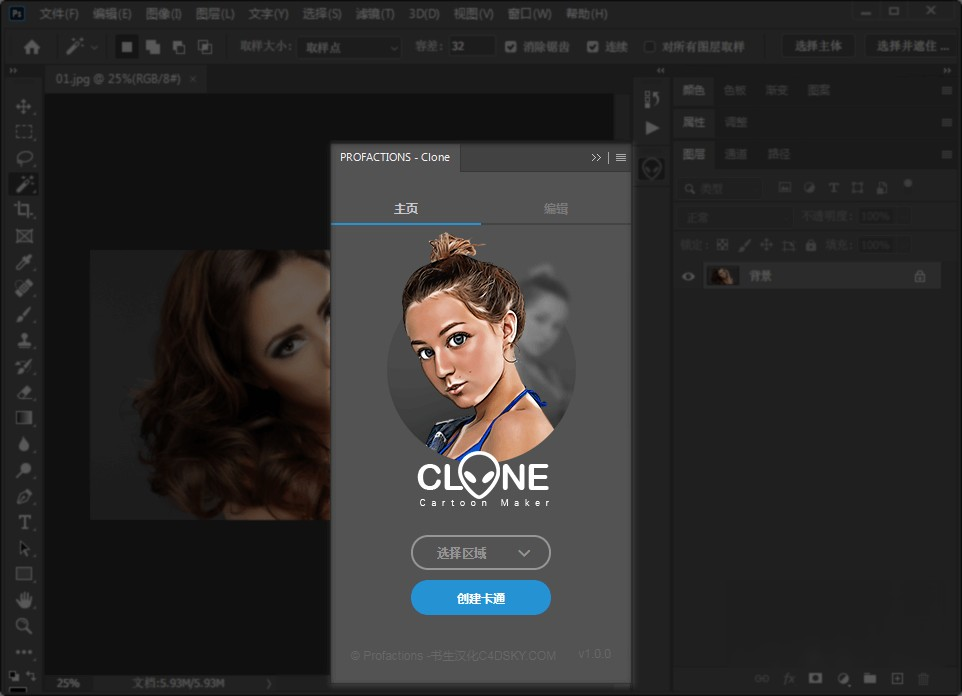This screenshot has height=696, width=962.
Task: Enable 对所有图层取样 checkbox
Action: (x=649, y=47)
